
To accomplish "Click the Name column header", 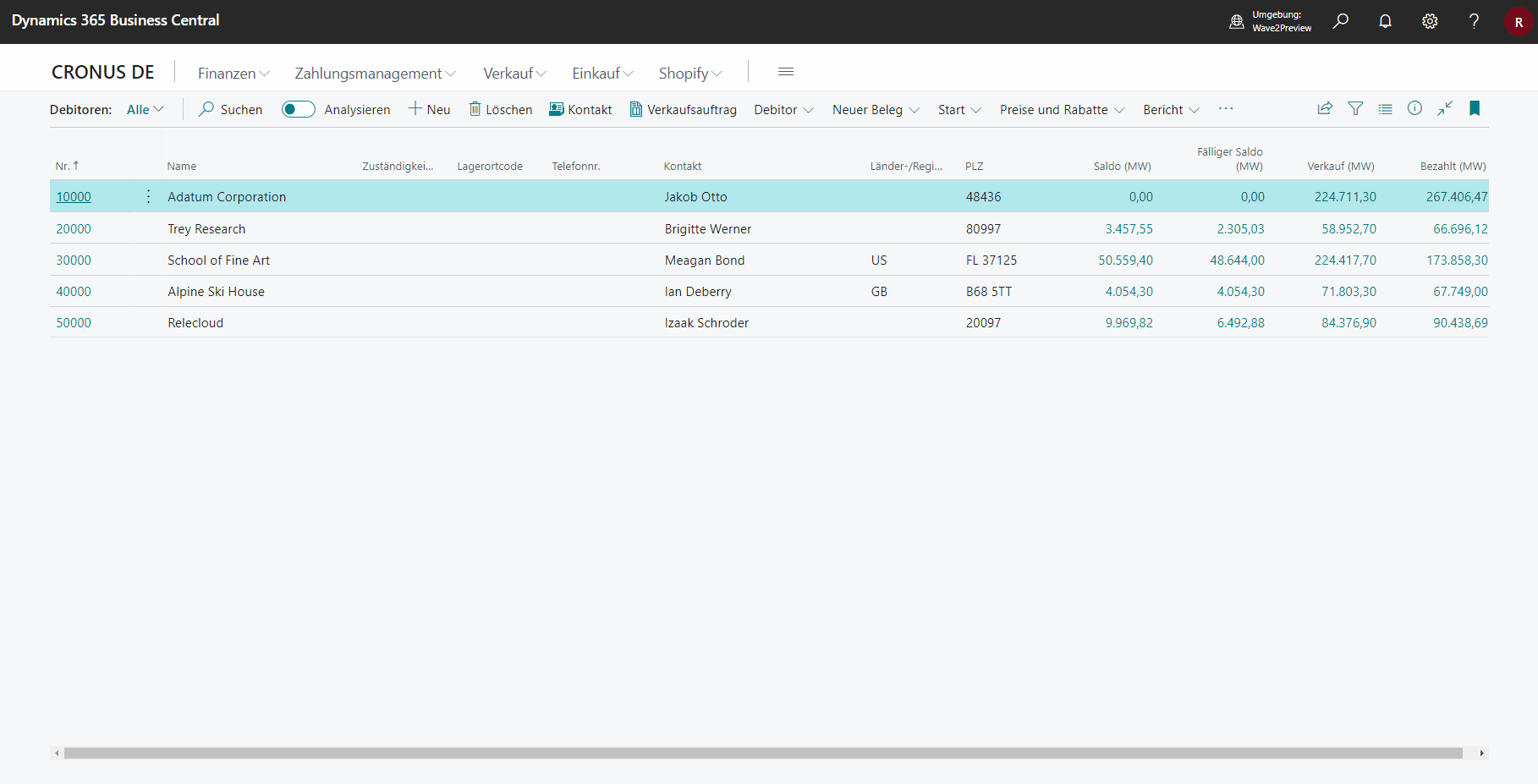I will point(182,166).
